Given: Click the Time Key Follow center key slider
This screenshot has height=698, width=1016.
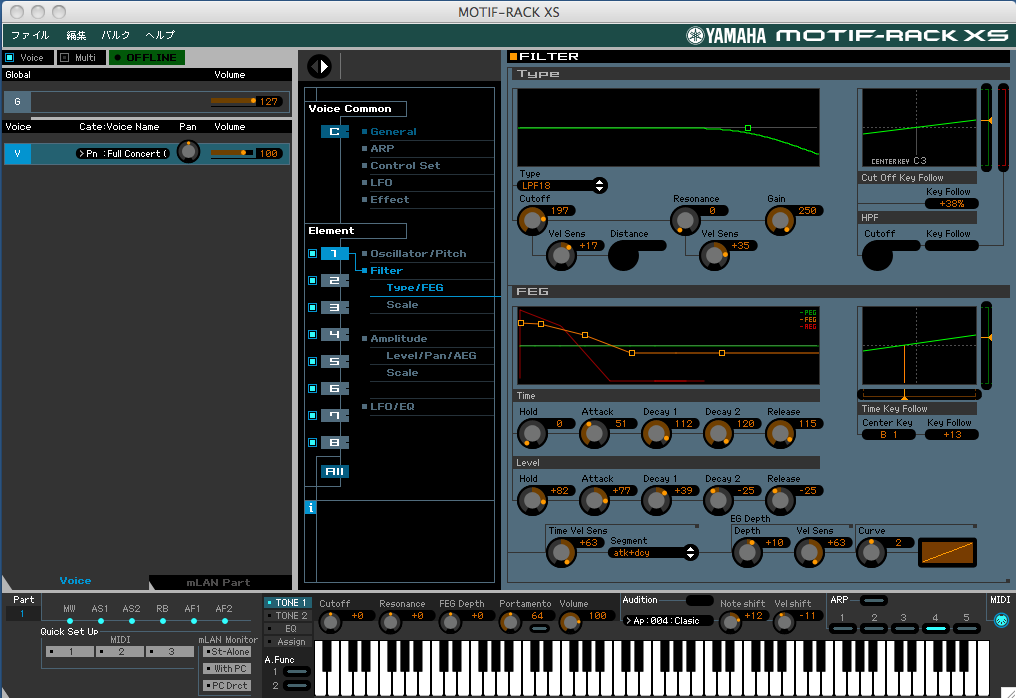Looking at the screenshot, I should 919,395.
